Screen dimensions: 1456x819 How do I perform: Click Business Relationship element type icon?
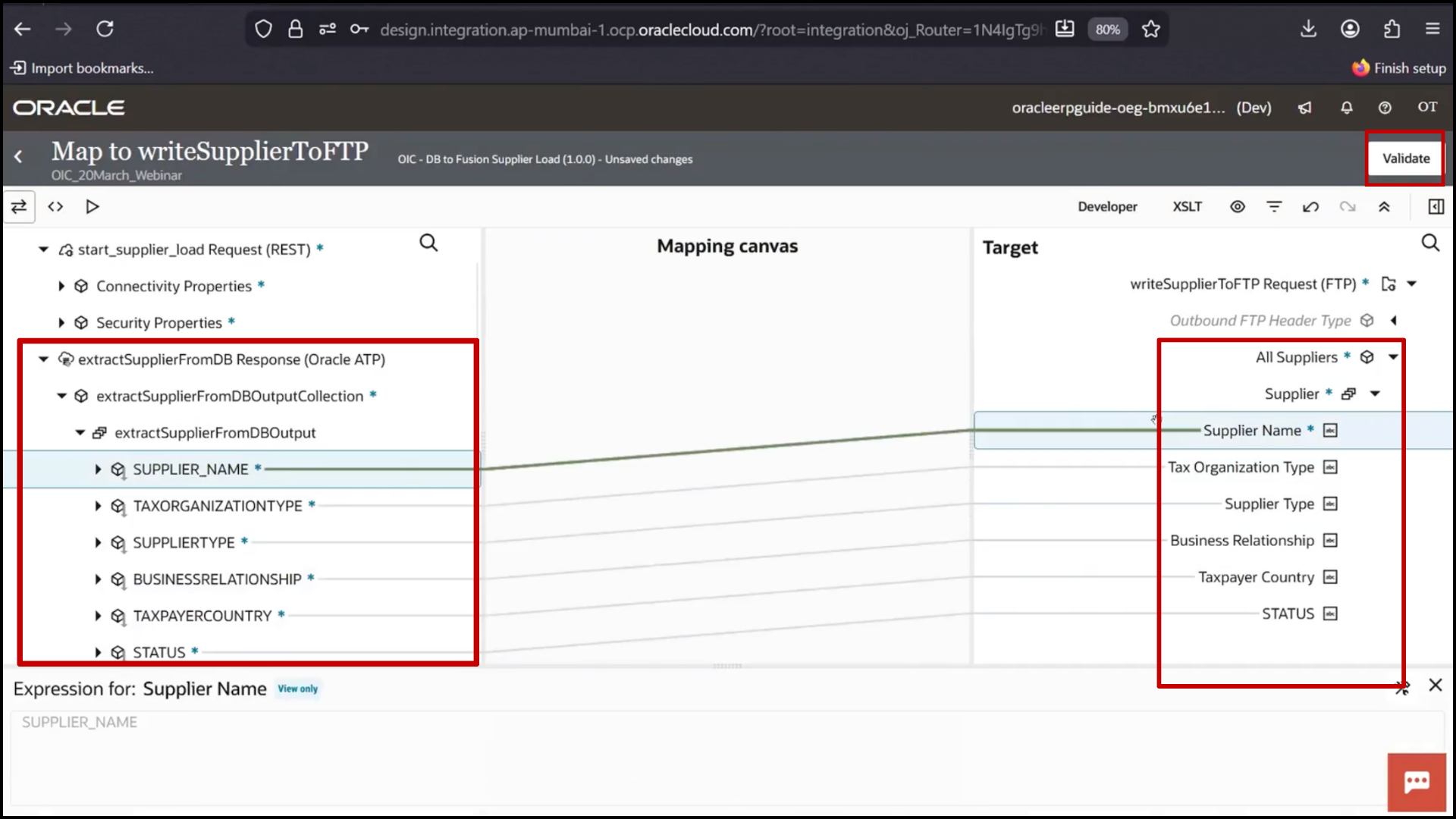click(1330, 540)
